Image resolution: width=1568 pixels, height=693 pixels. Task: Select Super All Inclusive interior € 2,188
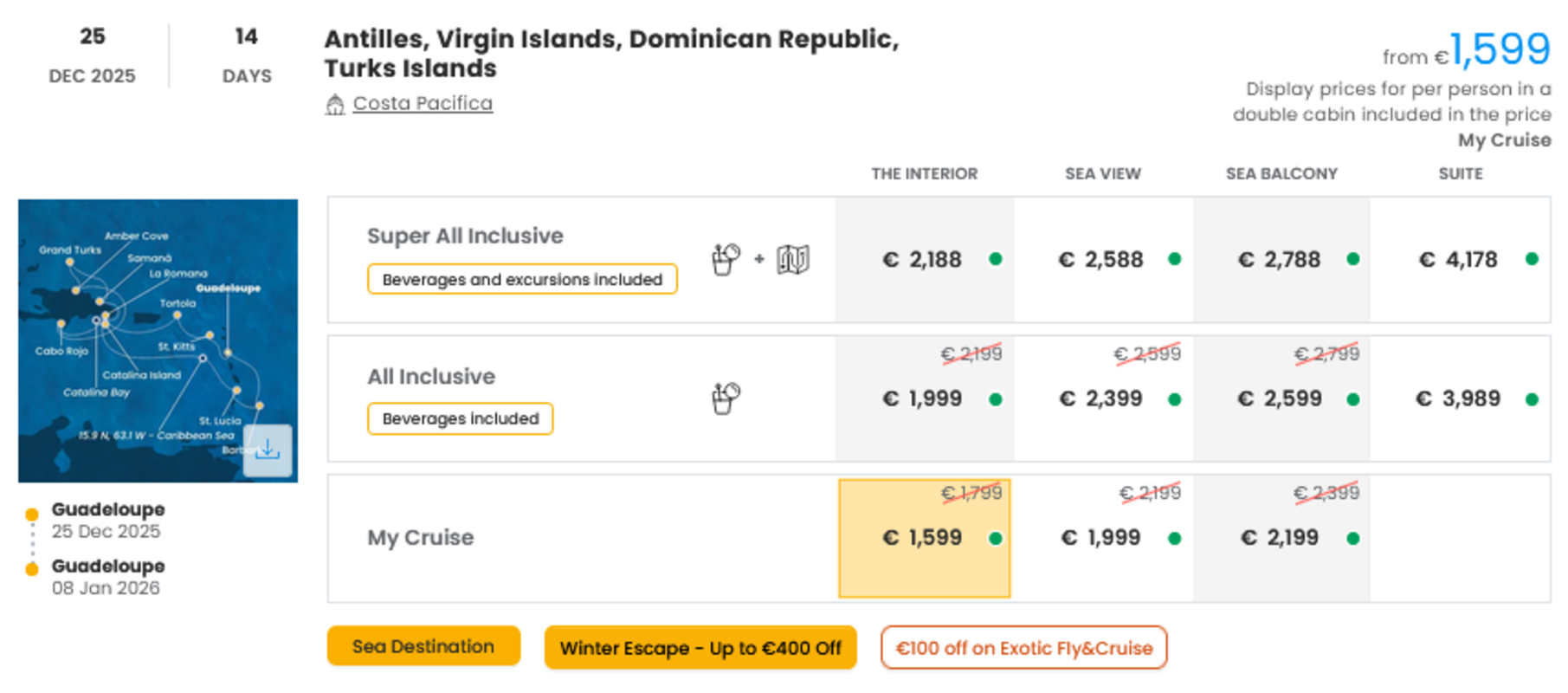coord(925,259)
